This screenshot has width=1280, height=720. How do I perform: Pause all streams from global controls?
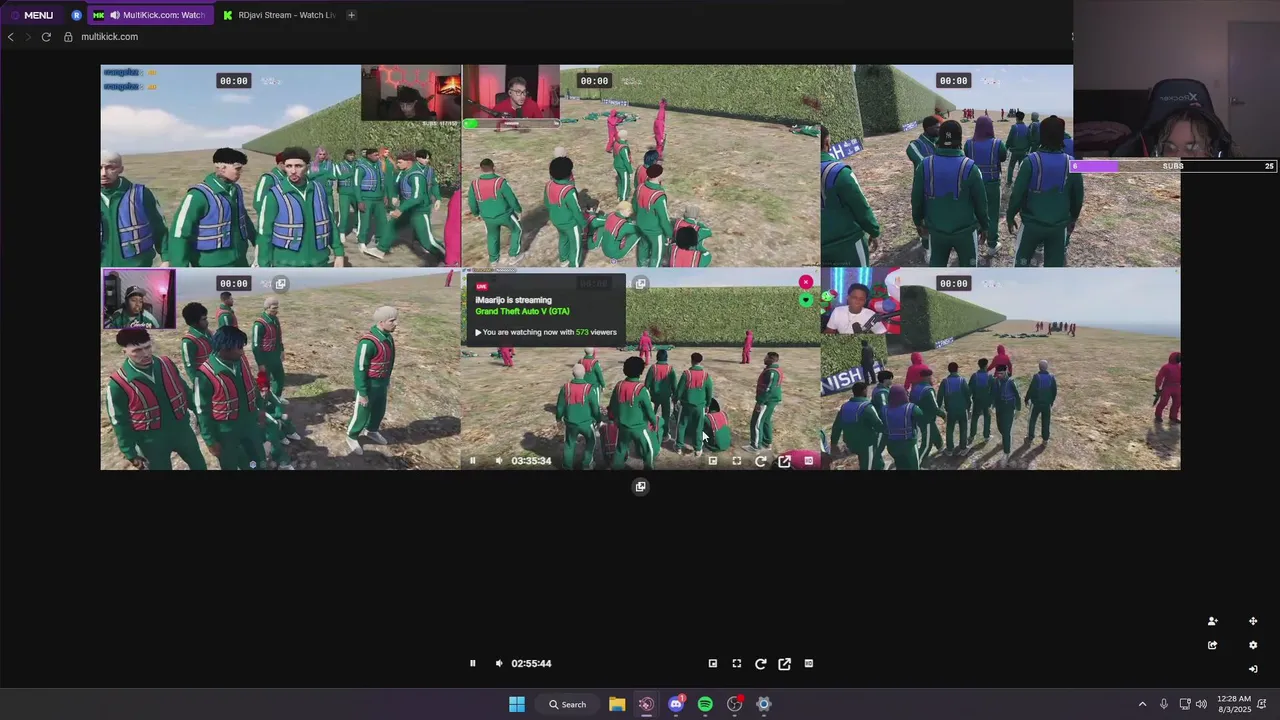pos(473,663)
